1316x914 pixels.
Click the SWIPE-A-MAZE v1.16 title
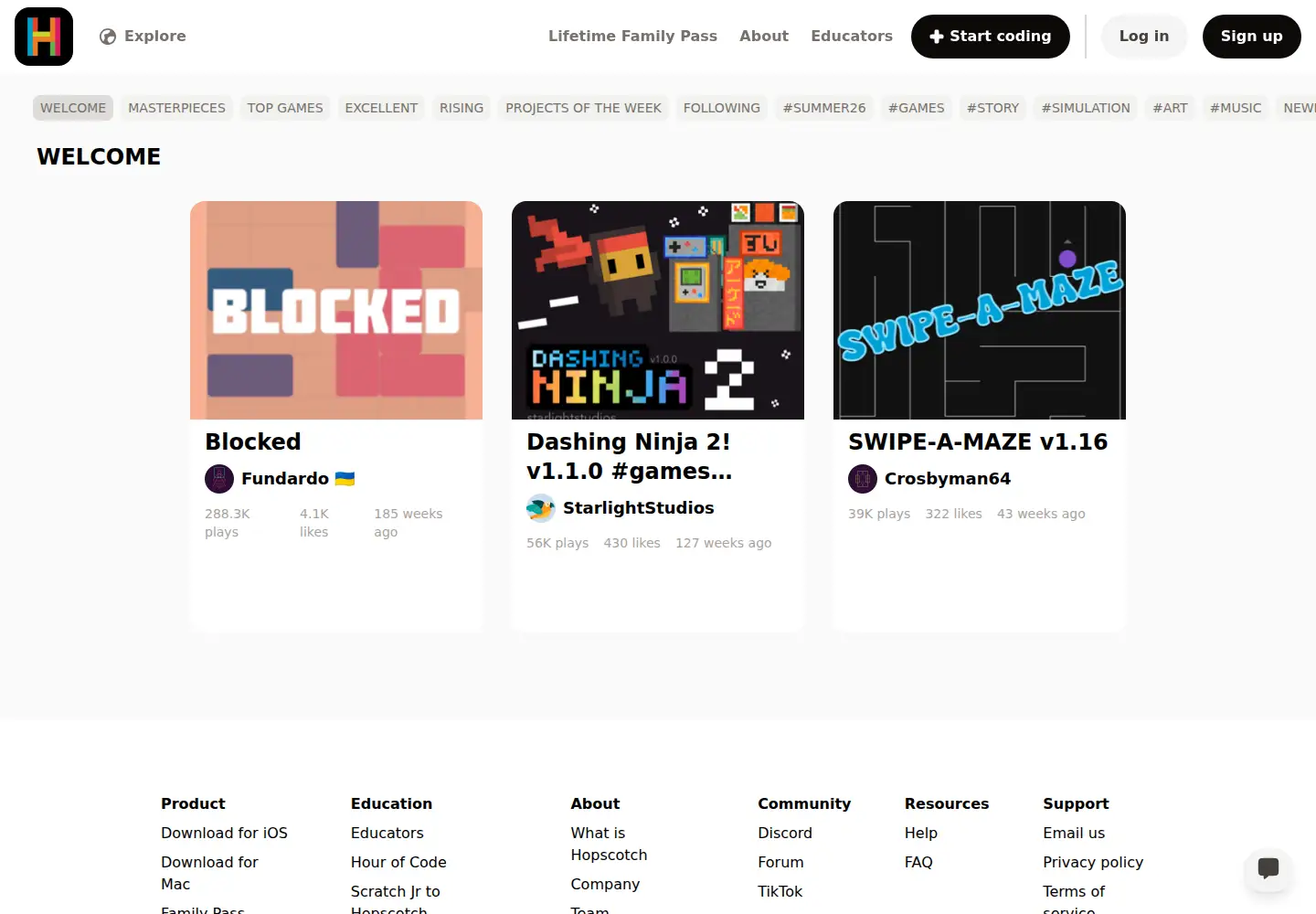[978, 441]
